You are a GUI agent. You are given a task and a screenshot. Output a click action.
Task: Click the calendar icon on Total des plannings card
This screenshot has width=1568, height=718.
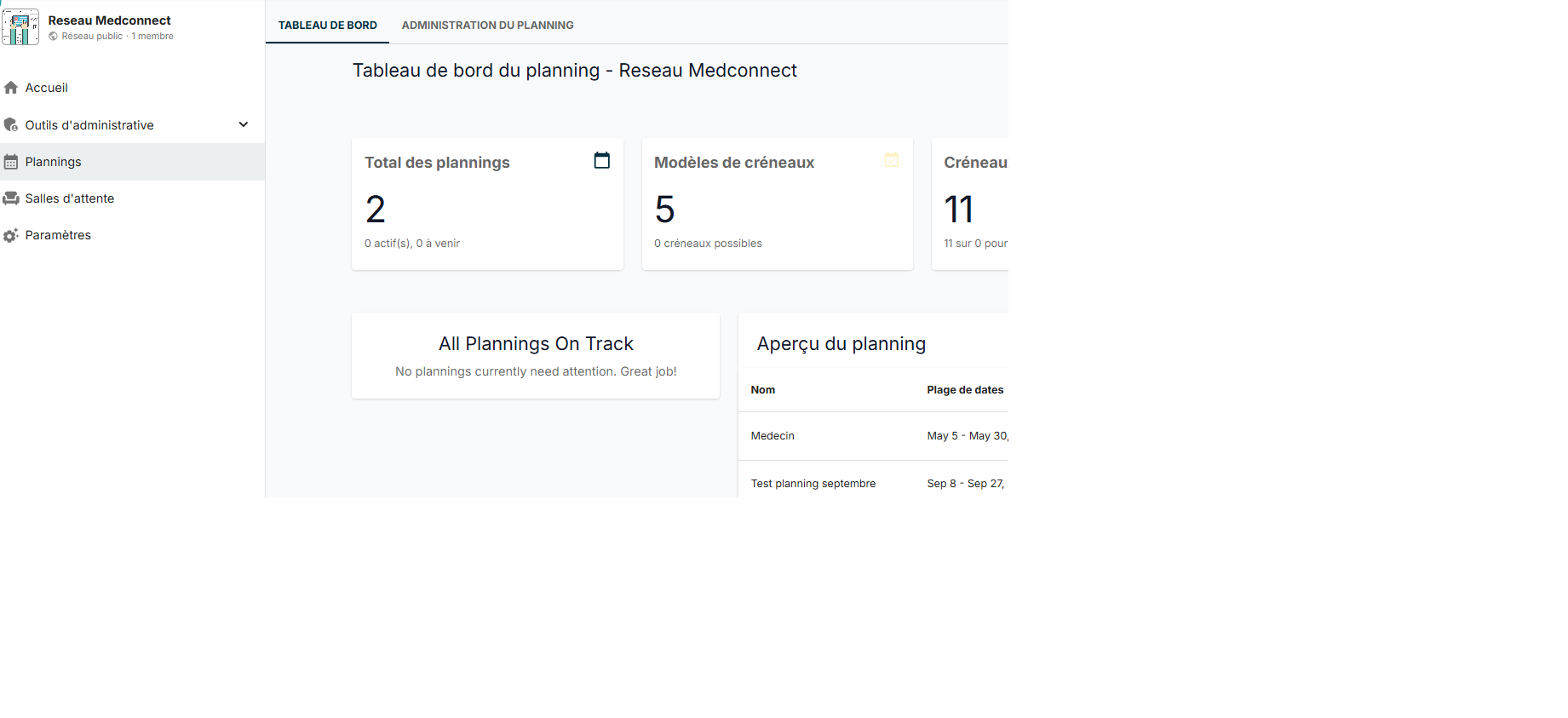[x=602, y=160]
